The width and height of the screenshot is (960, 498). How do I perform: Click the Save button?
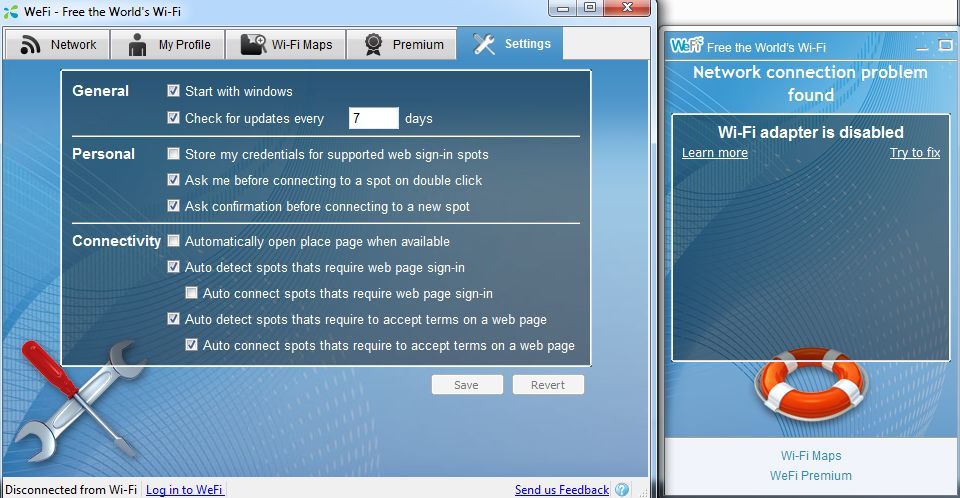click(467, 385)
